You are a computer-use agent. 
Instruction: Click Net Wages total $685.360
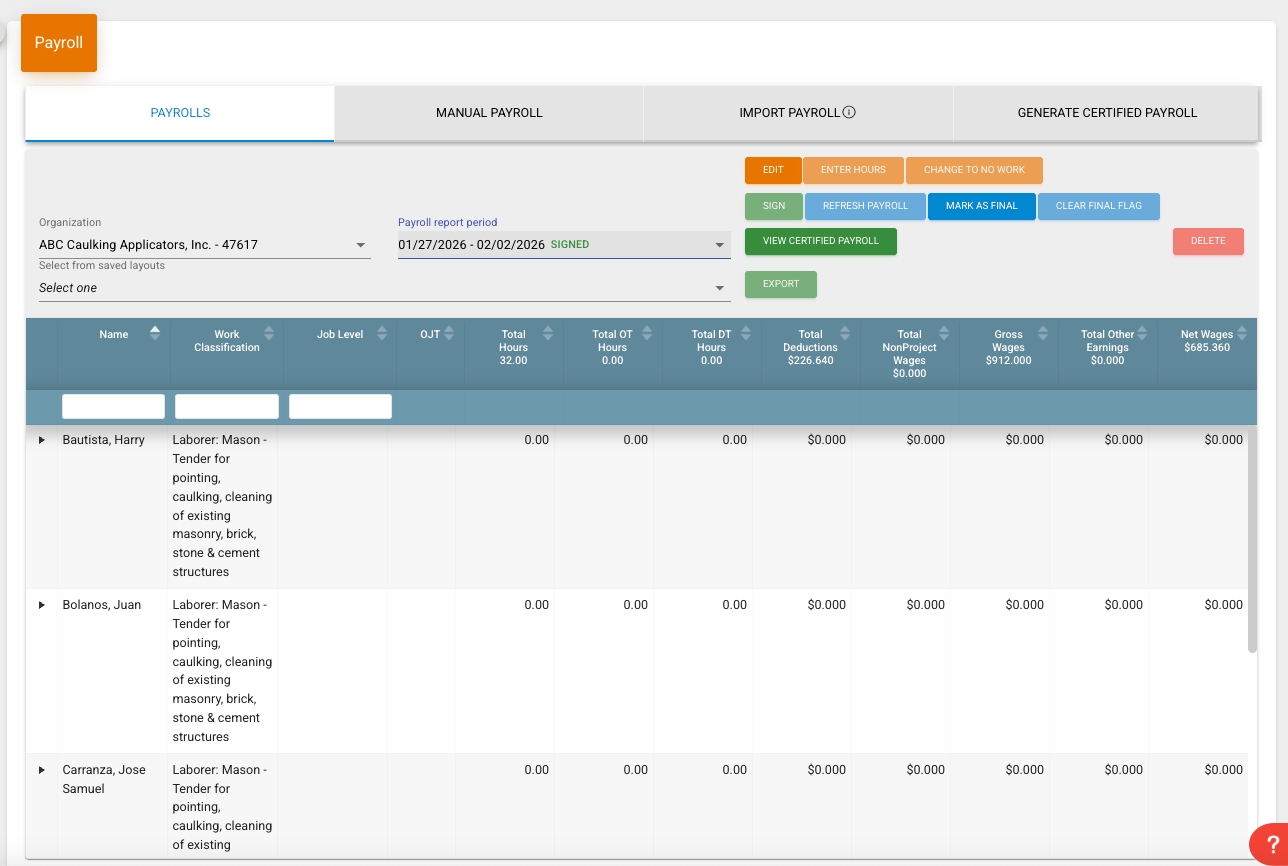(1207, 348)
